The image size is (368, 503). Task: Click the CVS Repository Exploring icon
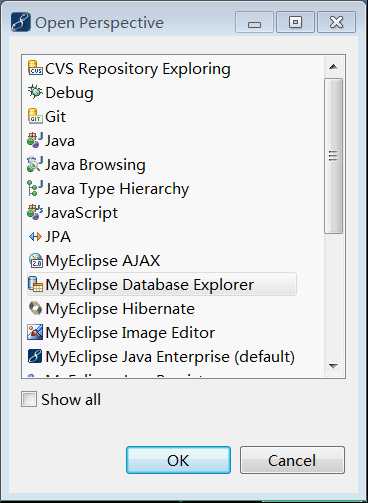point(35,68)
